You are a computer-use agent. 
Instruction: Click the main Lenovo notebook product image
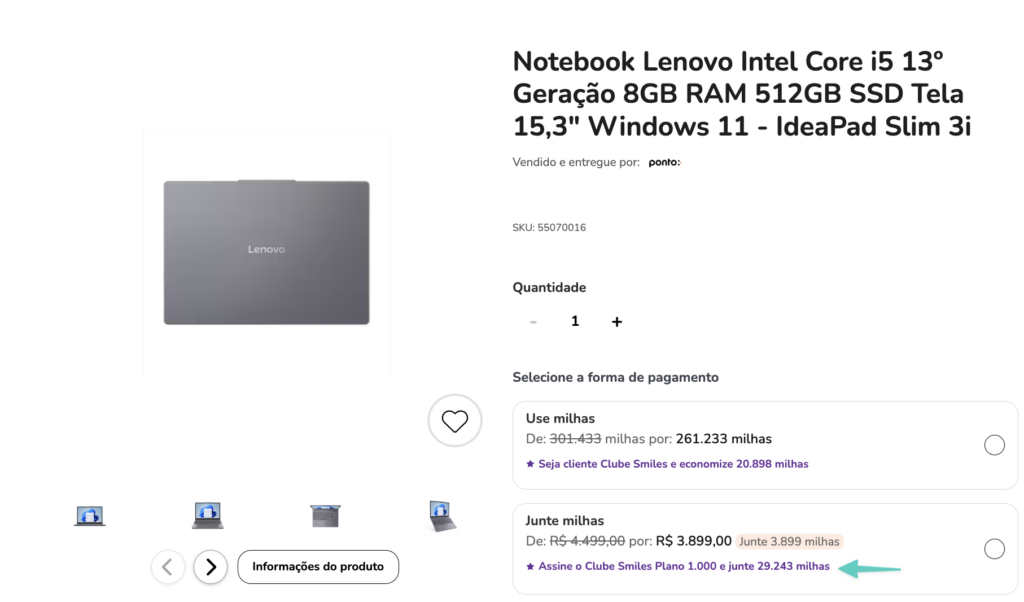(266, 252)
